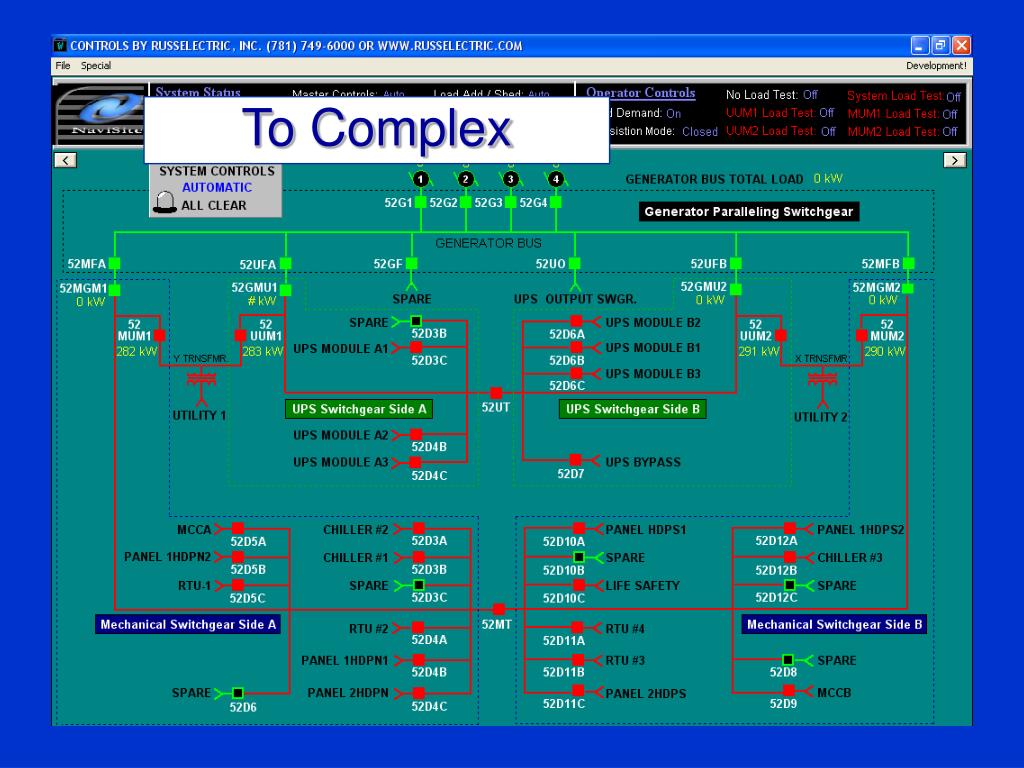
Task: Open the Operator Controls heading link
Action: pyautogui.click(x=641, y=93)
